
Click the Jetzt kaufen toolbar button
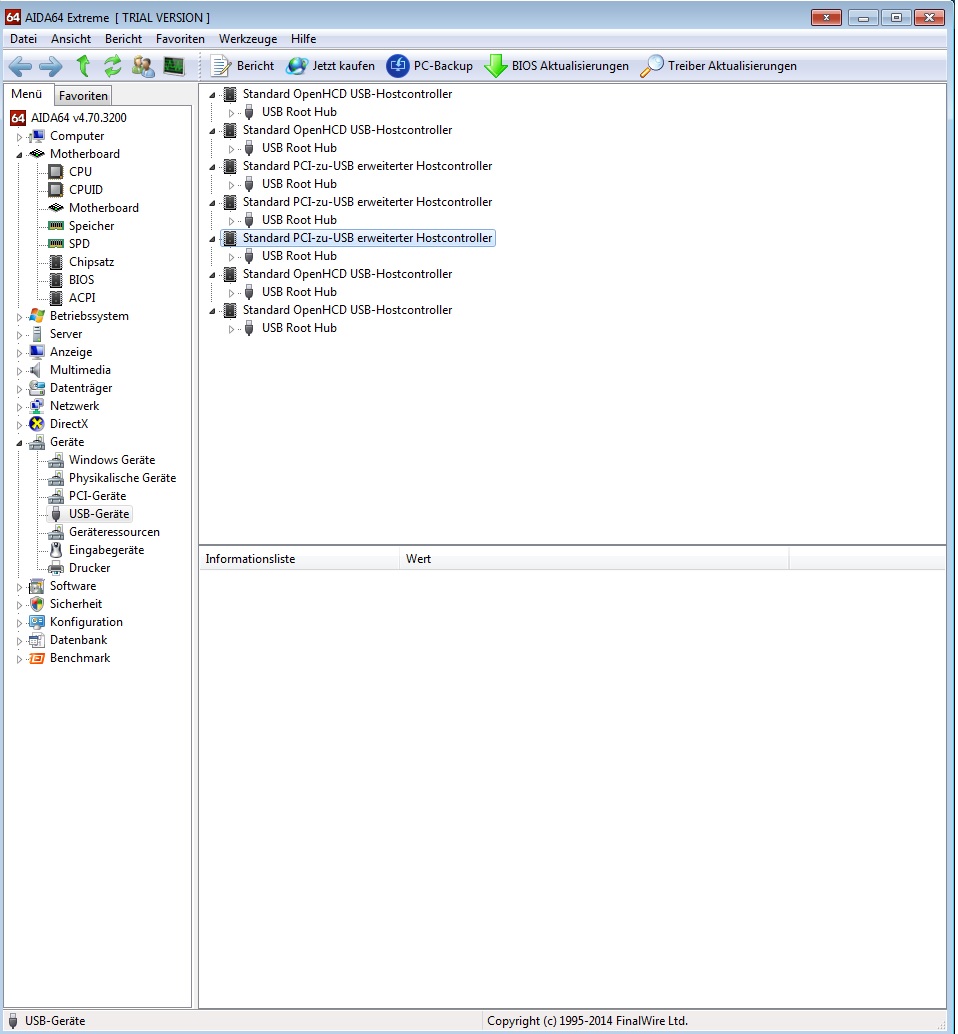pos(331,66)
